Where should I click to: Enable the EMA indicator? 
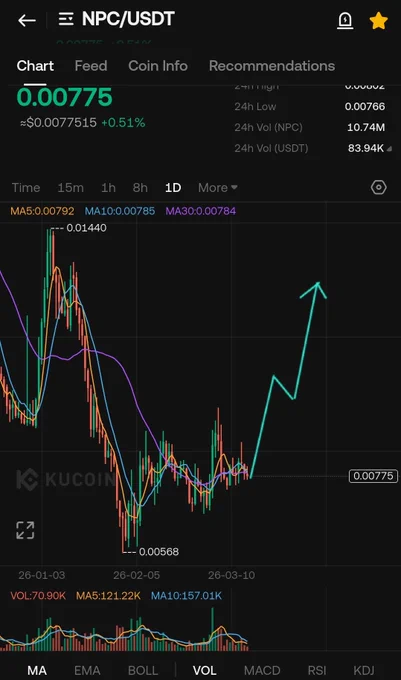point(87,670)
